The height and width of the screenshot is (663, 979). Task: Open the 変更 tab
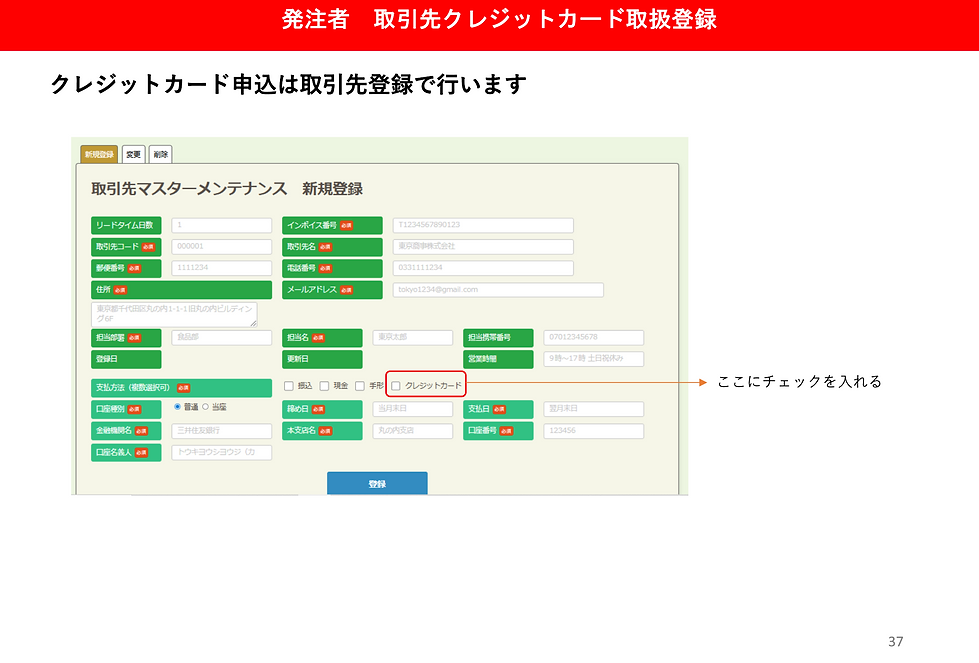133,154
